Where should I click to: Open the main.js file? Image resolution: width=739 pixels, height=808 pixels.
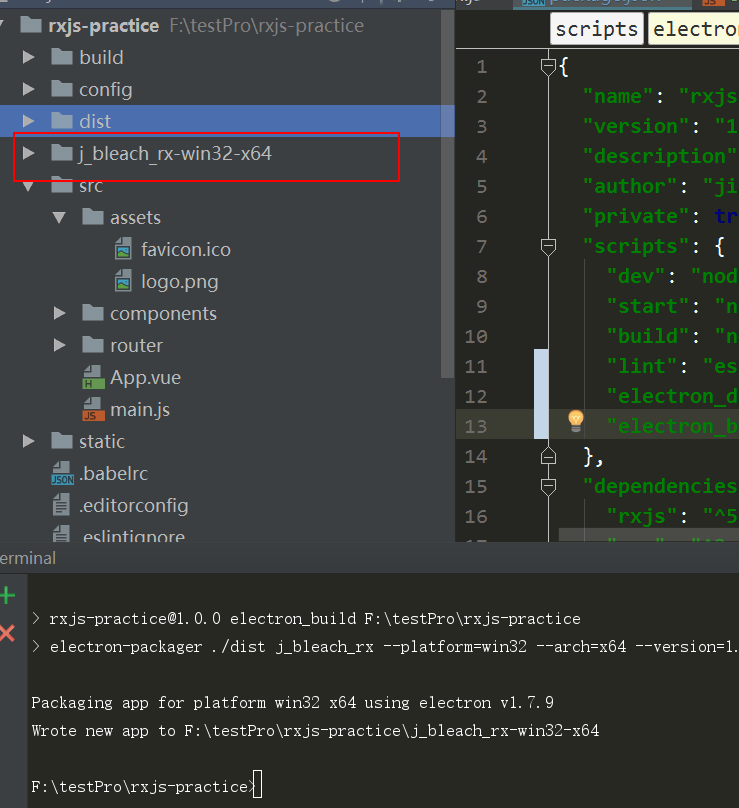(126, 410)
